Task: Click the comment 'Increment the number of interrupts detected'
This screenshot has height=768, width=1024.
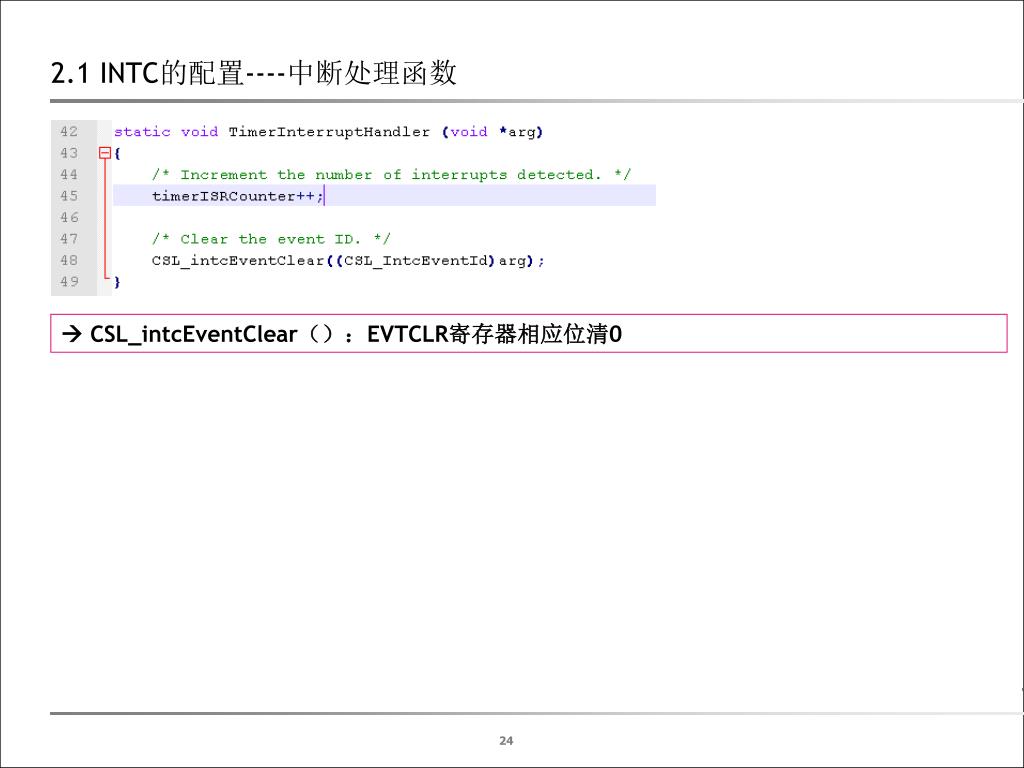Action: pos(391,174)
